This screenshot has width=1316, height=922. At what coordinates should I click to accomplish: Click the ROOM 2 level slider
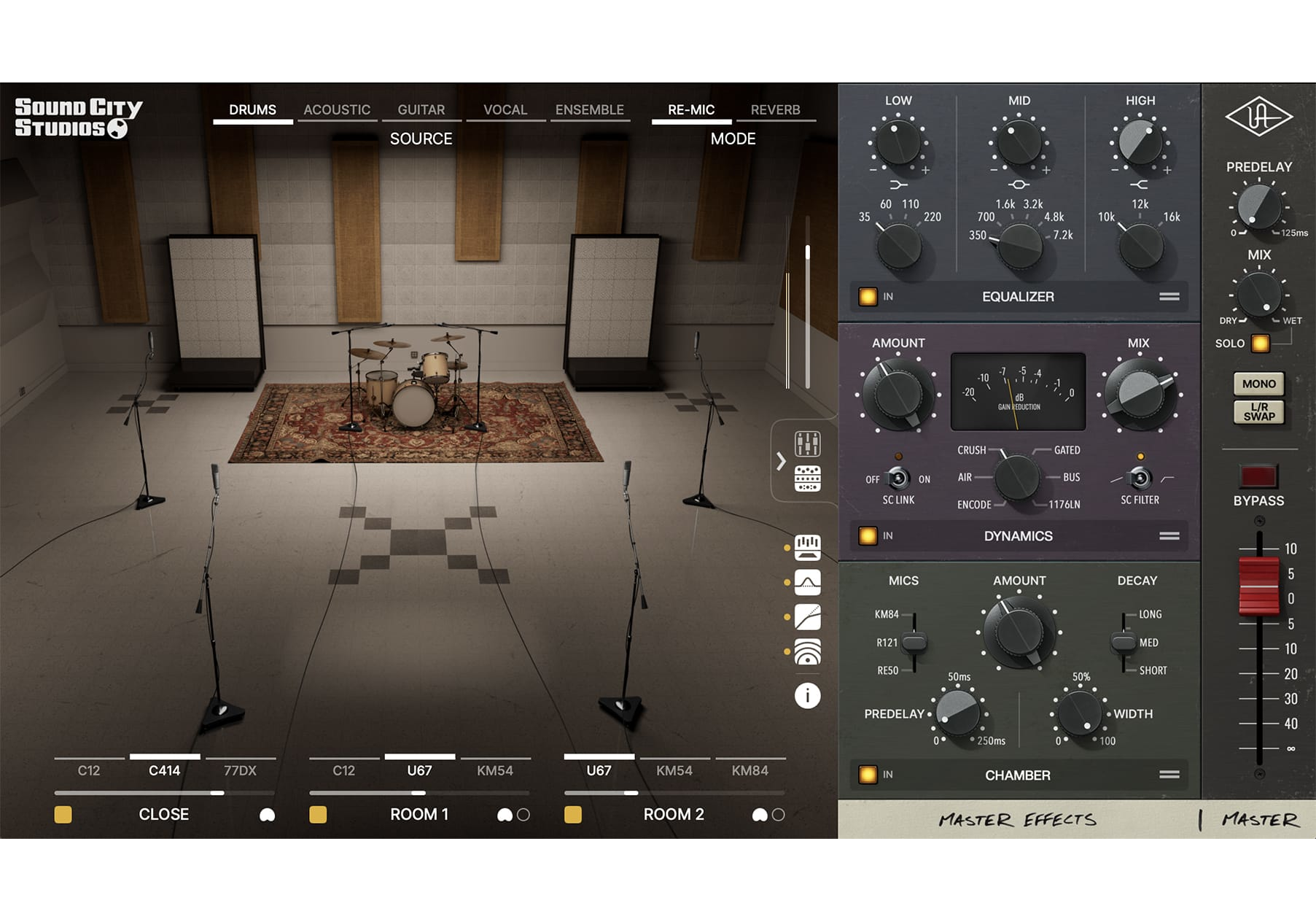click(x=674, y=793)
